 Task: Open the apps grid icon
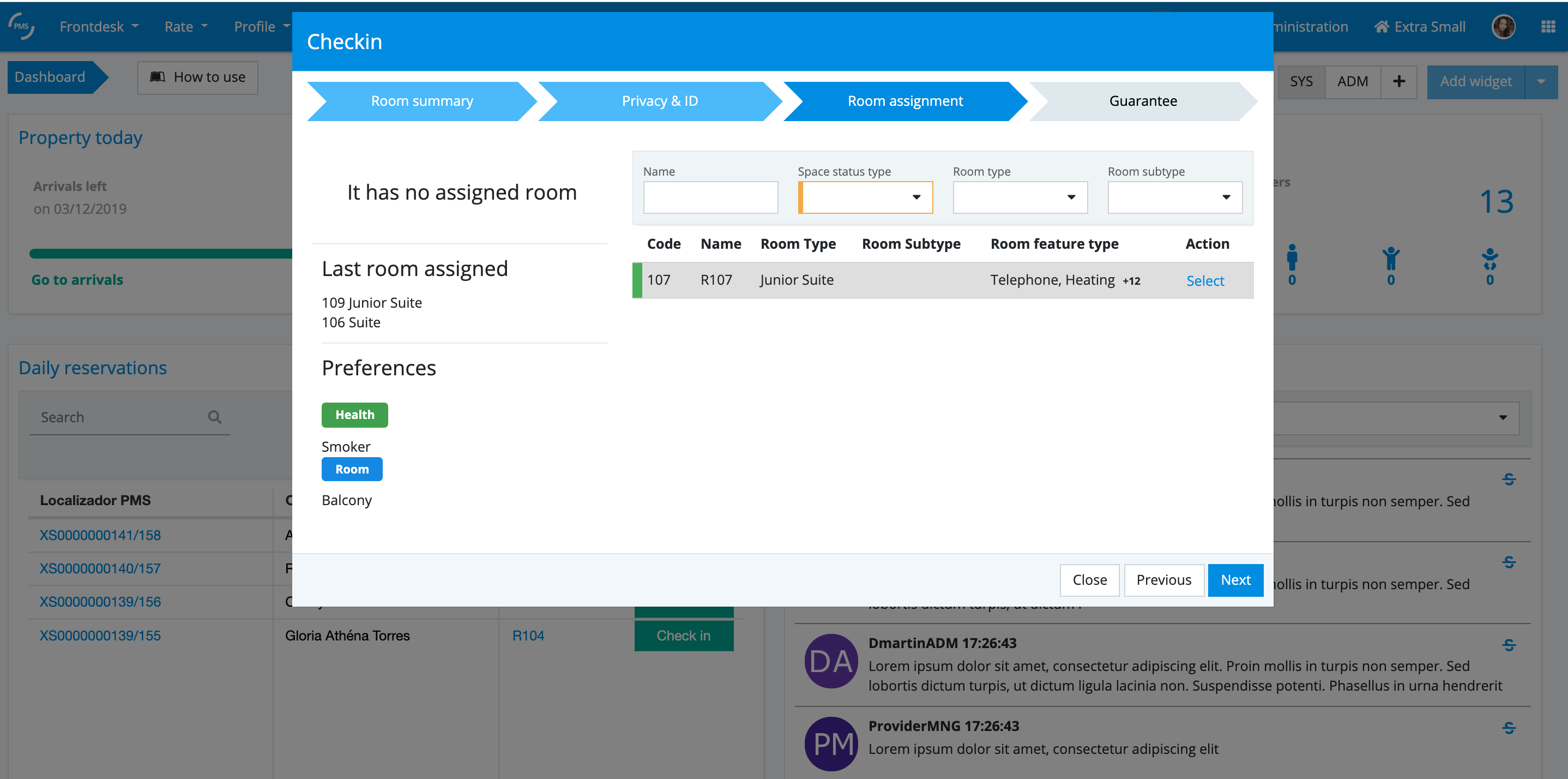(x=1548, y=26)
